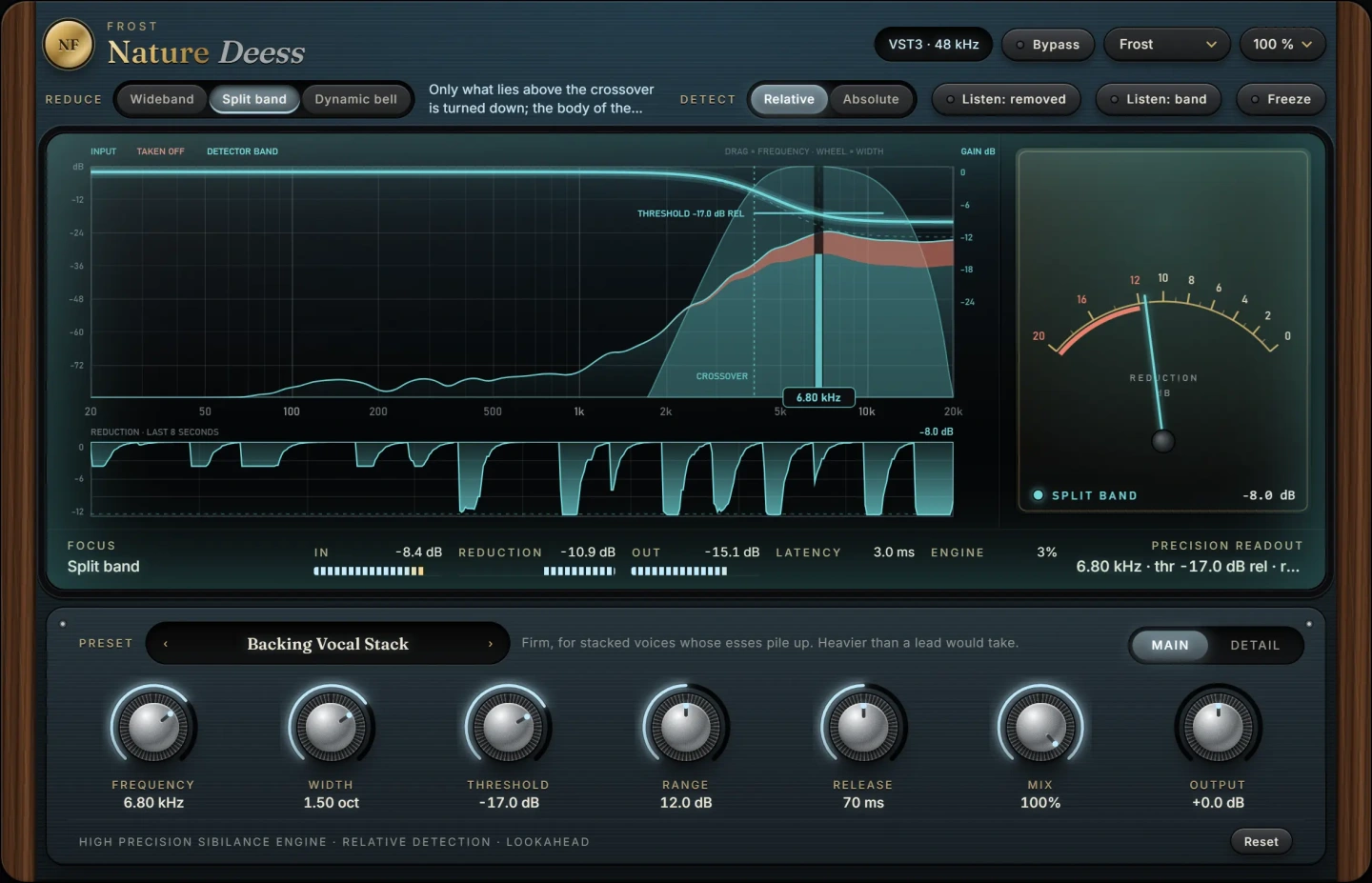Viewport: 1372px width, 883px height.
Task: Enable Listen: band monitoring
Action: [x=1159, y=99]
